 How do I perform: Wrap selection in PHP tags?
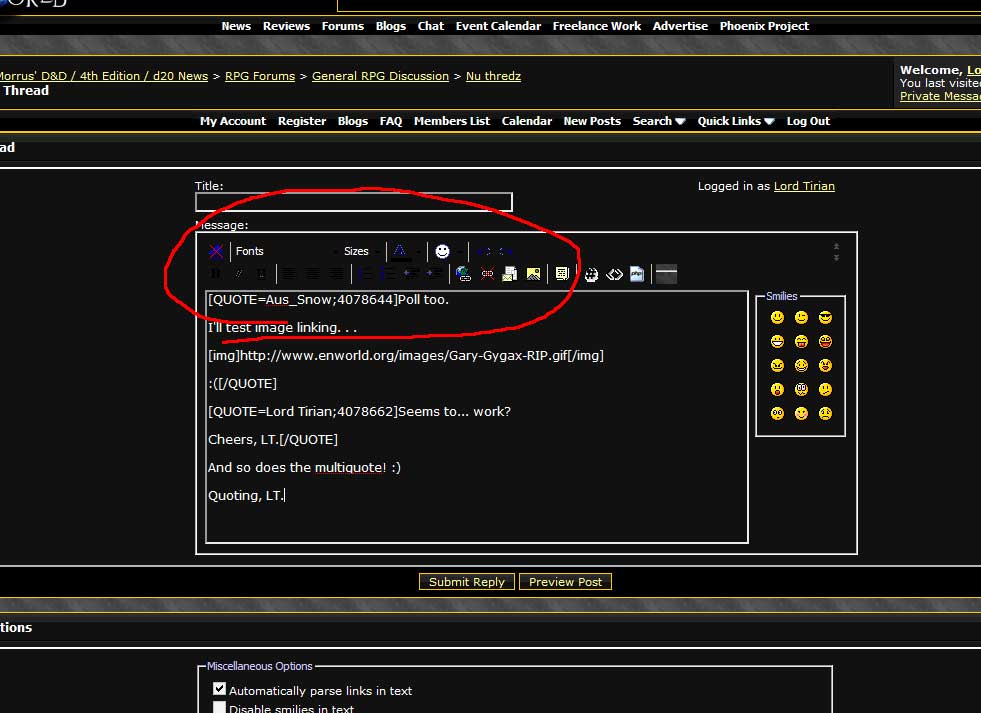[637, 273]
